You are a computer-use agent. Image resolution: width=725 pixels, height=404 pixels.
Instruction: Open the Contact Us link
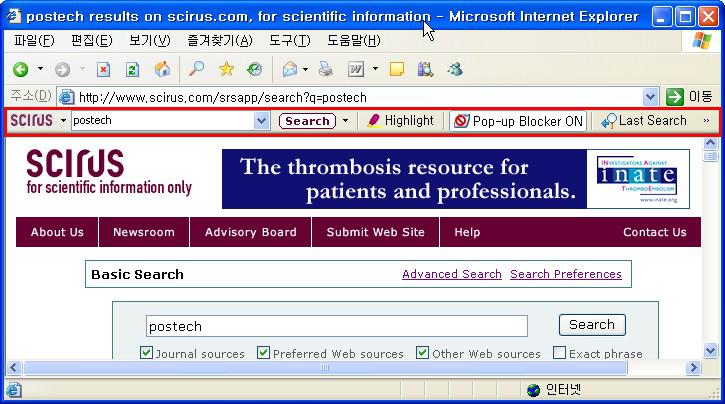click(655, 232)
